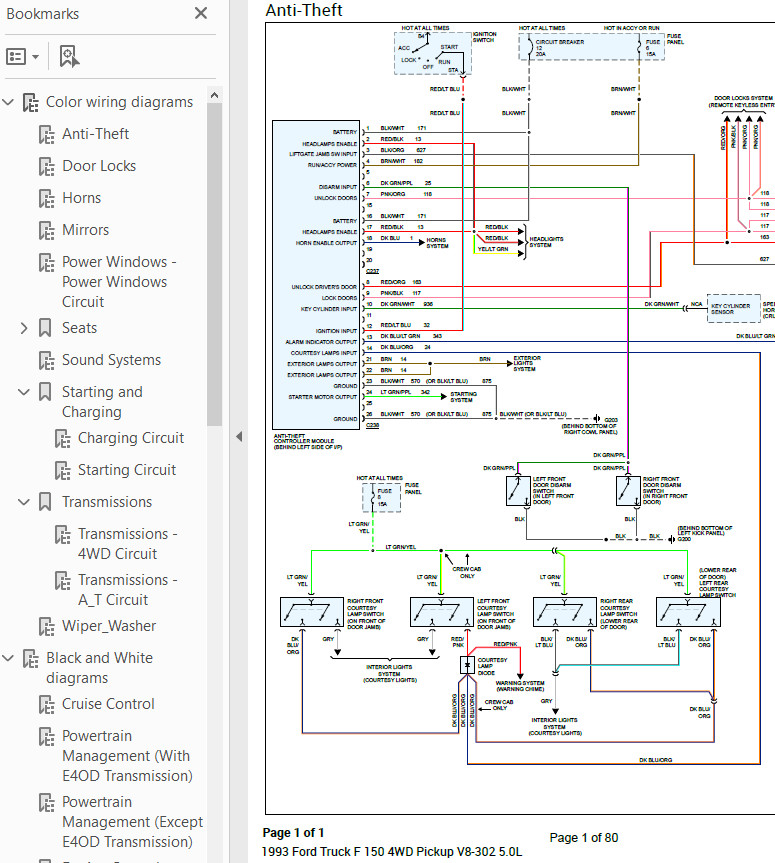This screenshot has width=775, height=863.
Task: Open the Seats bookmark
Action: (x=79, y=327)
